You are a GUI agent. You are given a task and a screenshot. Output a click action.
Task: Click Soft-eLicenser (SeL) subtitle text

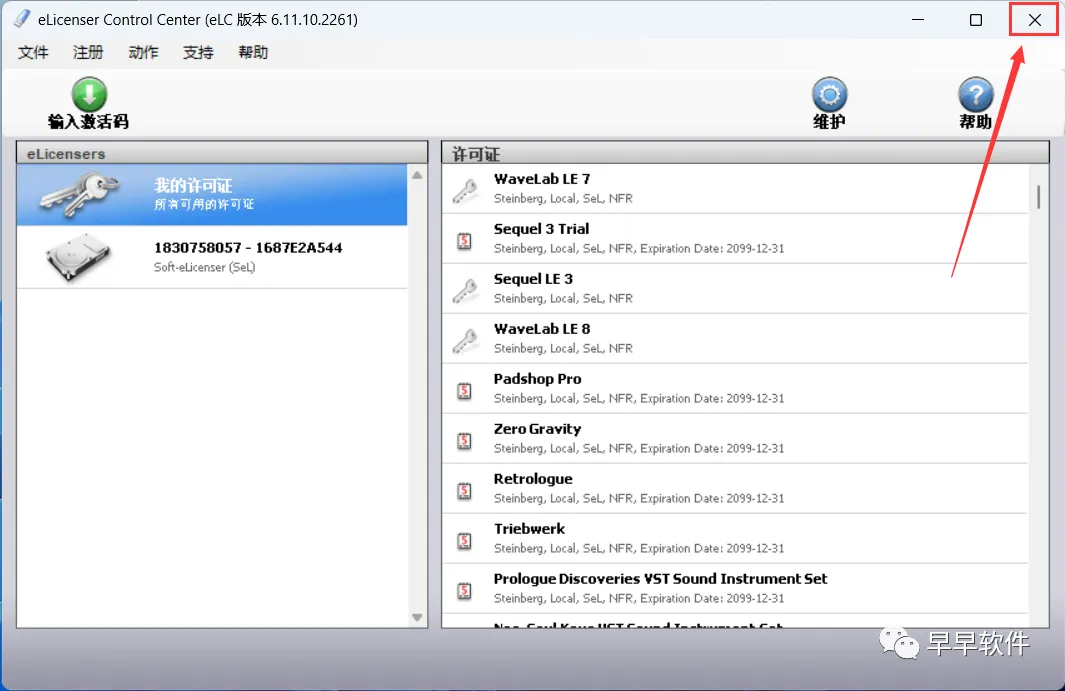[x=204, y=267]
